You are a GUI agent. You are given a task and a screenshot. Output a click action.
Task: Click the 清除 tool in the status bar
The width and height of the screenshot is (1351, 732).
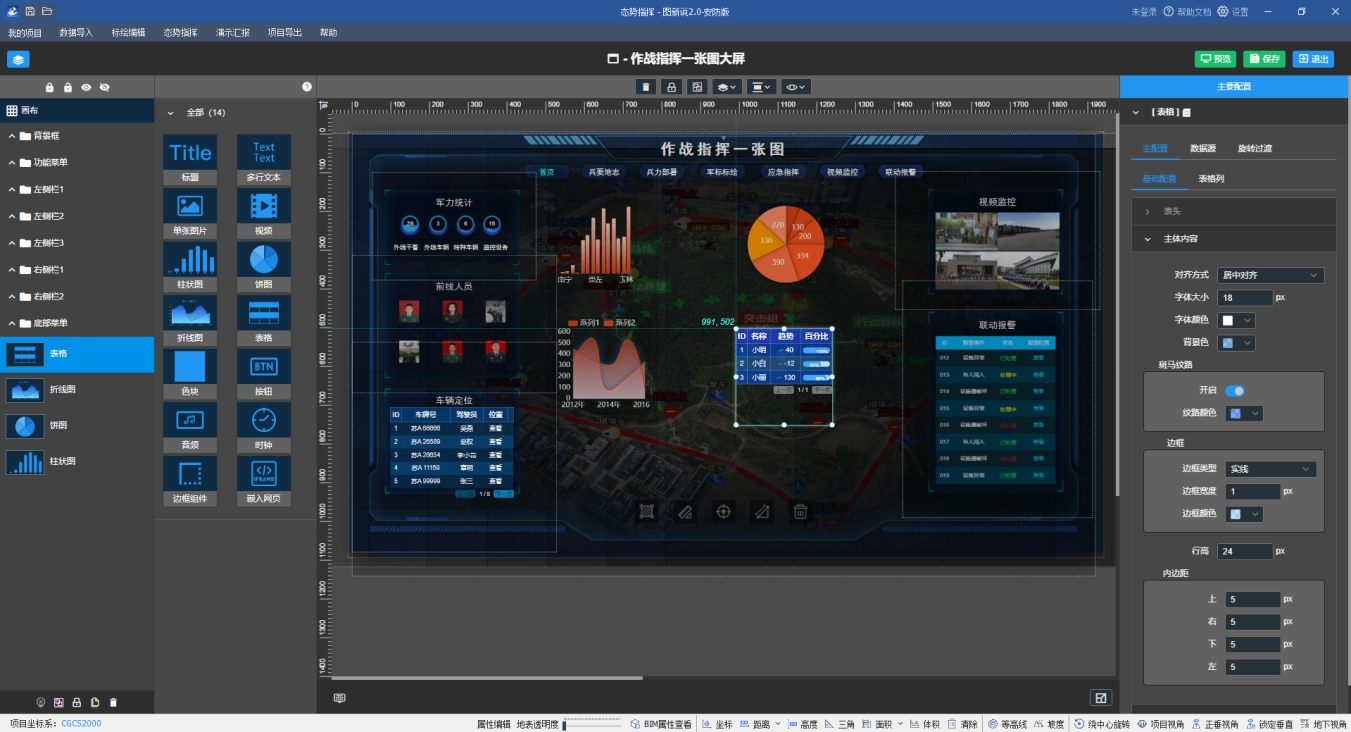[x=962, y=724]
